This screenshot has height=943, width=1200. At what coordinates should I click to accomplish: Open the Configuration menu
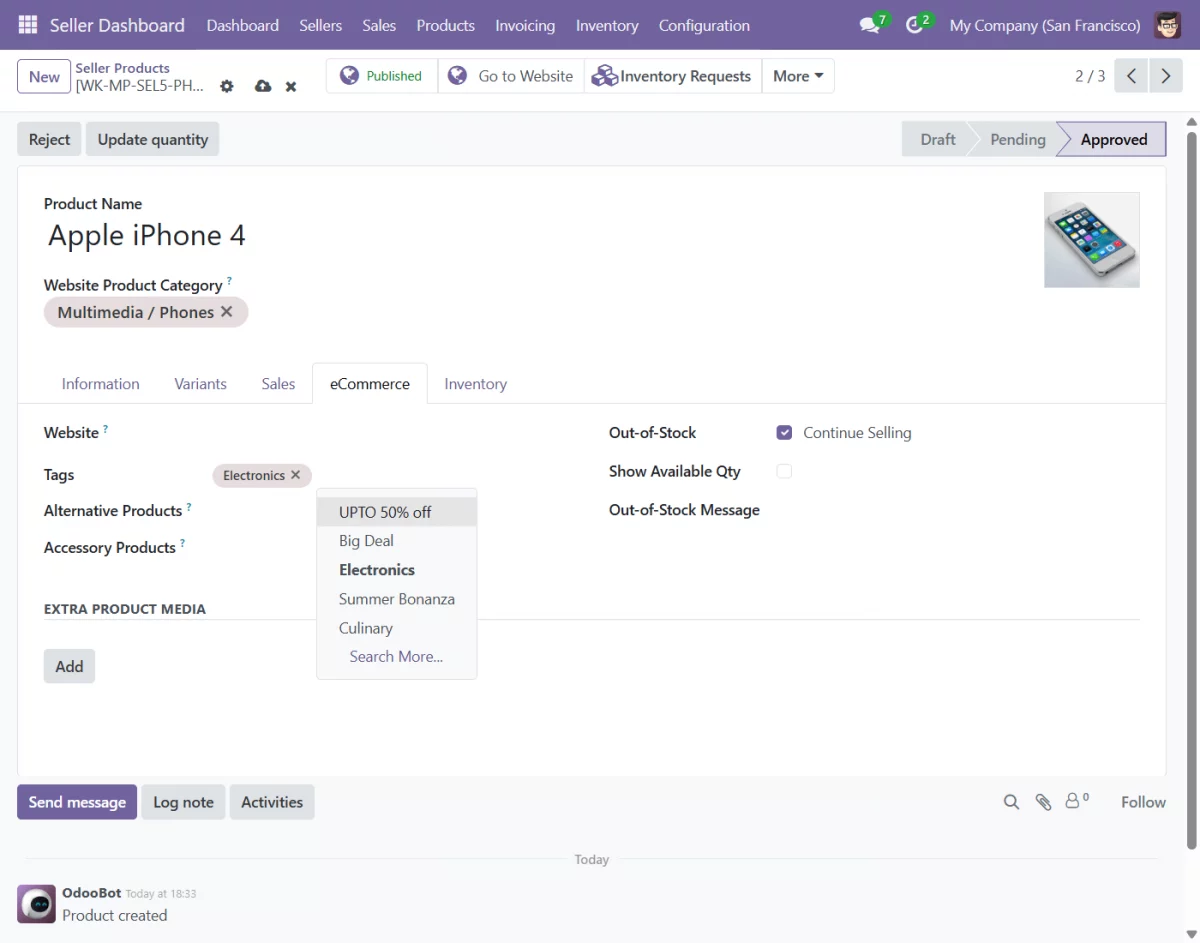(x=704, y=25)
